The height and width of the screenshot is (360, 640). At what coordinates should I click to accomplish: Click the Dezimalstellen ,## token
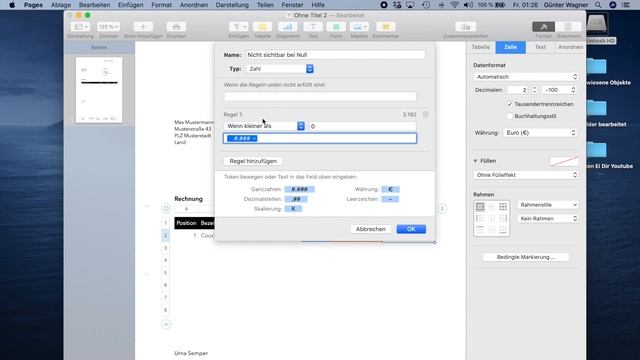[x=296, y=199]
